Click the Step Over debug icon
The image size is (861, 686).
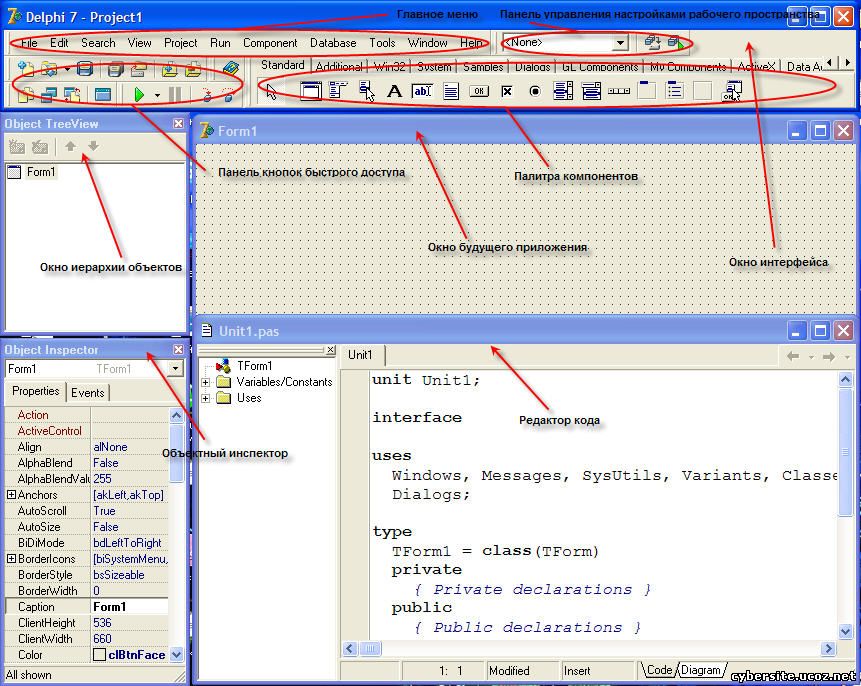click(x=228, y=94)
